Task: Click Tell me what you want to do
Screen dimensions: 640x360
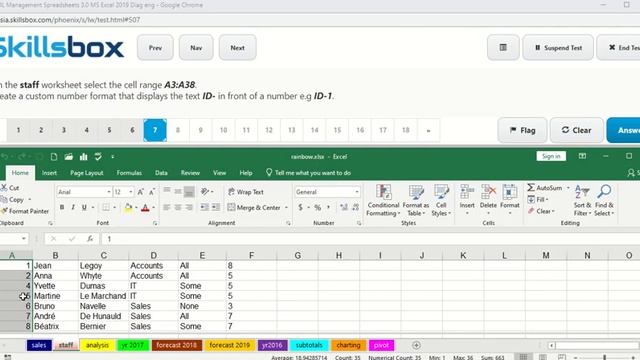Action: pos(309,173)
